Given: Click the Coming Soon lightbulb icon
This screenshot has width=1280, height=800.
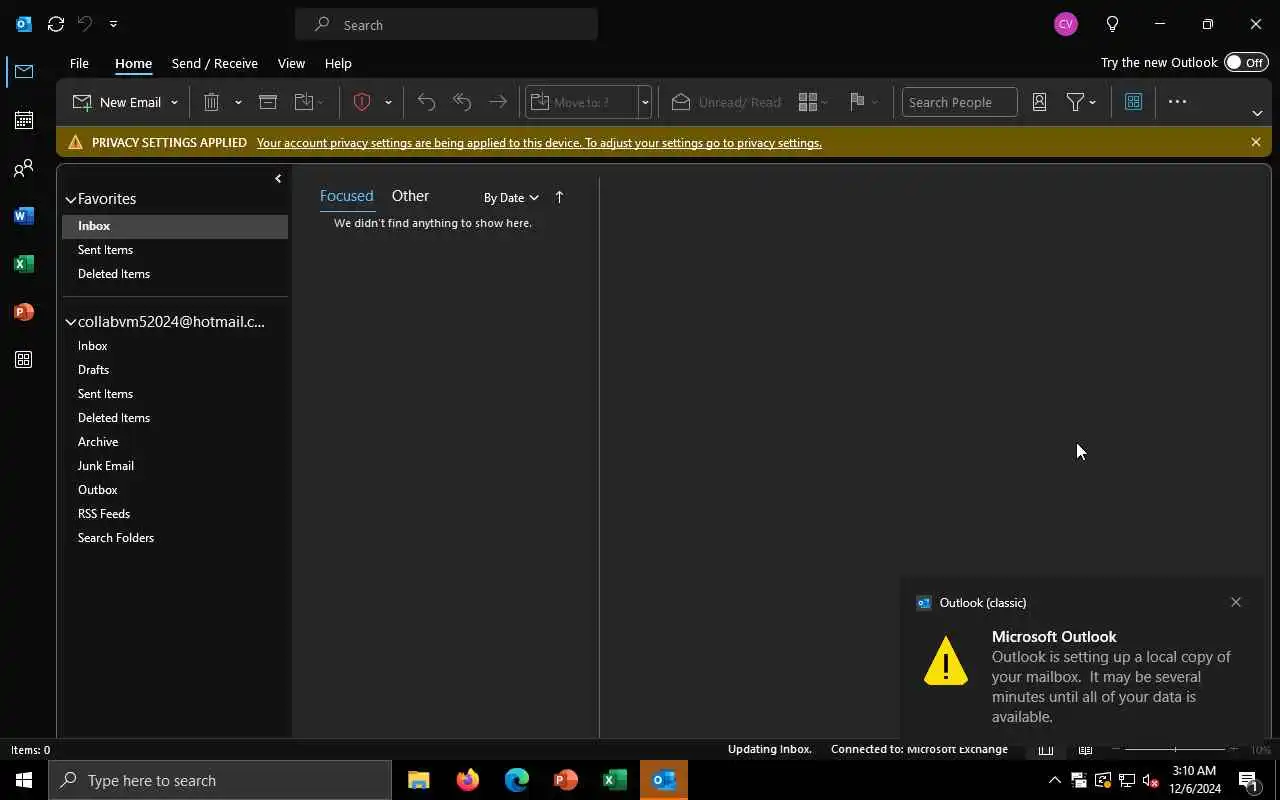Looking at the screenshot, I should pyautogui.click(x=1112, y=24).
